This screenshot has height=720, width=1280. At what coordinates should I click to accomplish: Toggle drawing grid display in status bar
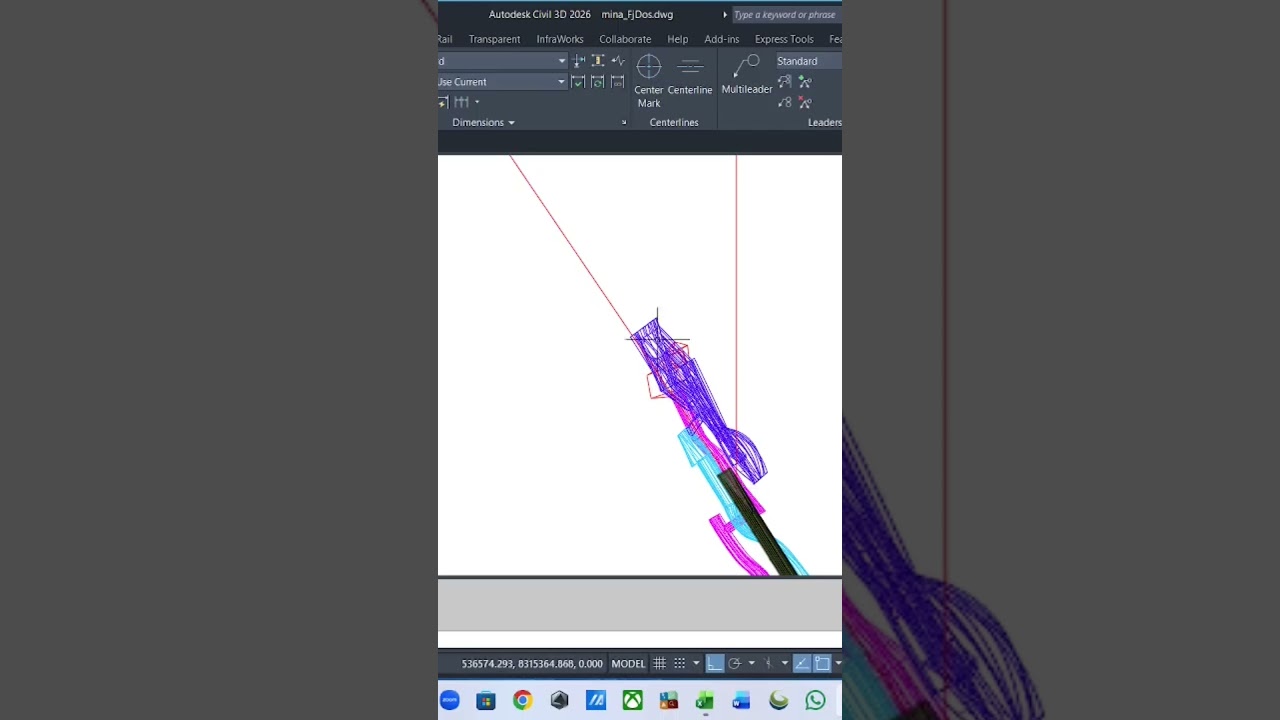pyautogui.click(x=659, y=663)
